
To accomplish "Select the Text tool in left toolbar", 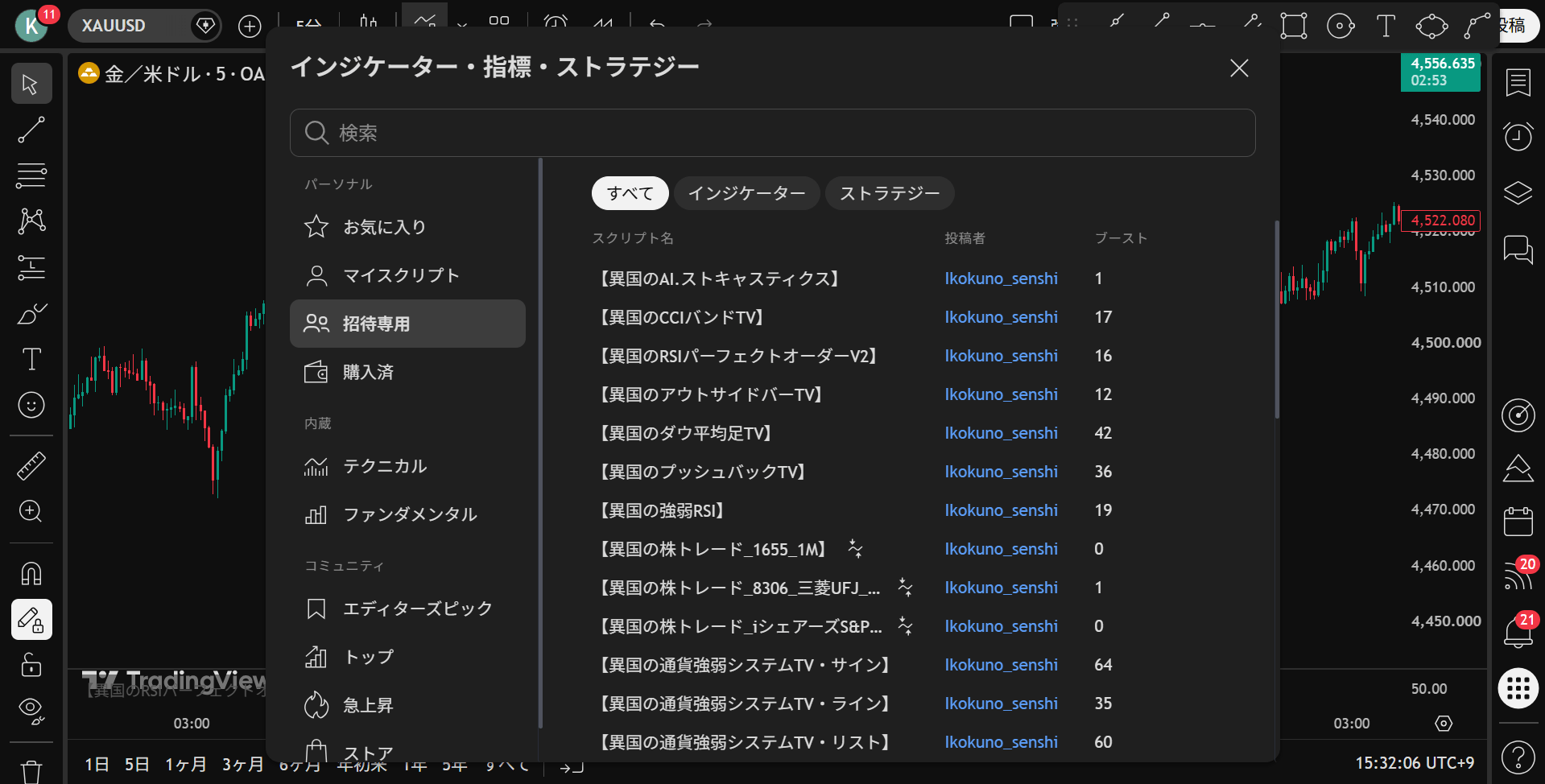I will 31,359.
